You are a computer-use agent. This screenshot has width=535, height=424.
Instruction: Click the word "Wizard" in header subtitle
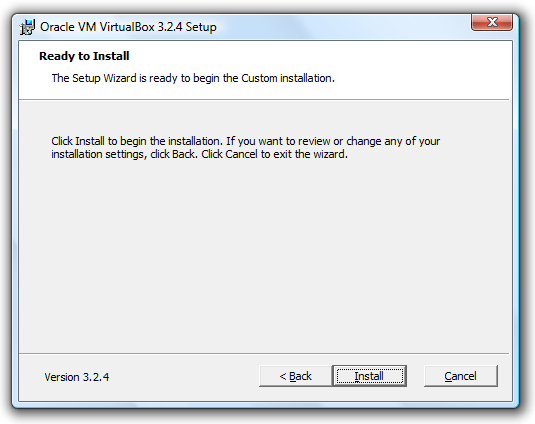click(x=120, y=78)
